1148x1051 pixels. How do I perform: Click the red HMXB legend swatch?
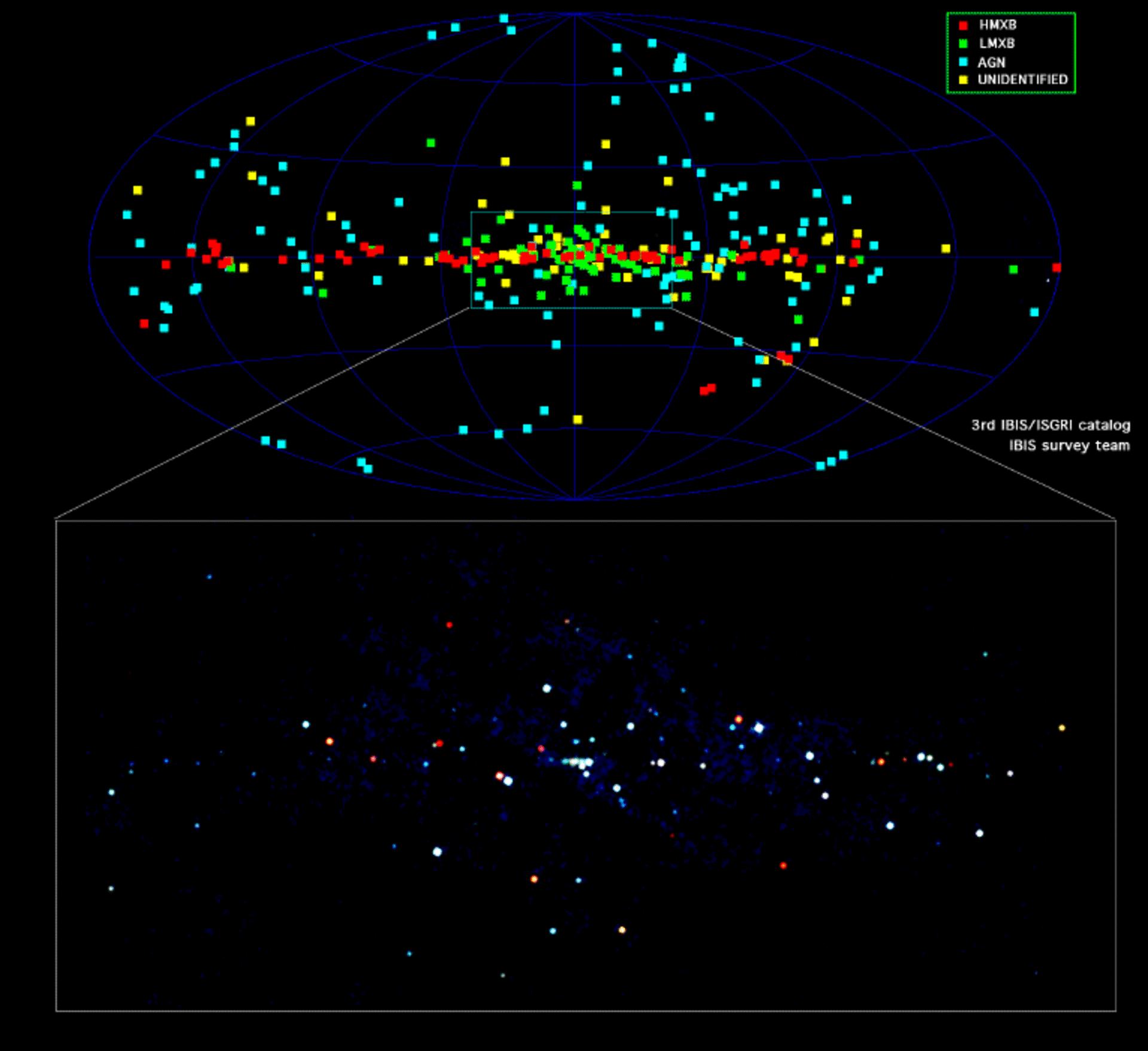963,26
